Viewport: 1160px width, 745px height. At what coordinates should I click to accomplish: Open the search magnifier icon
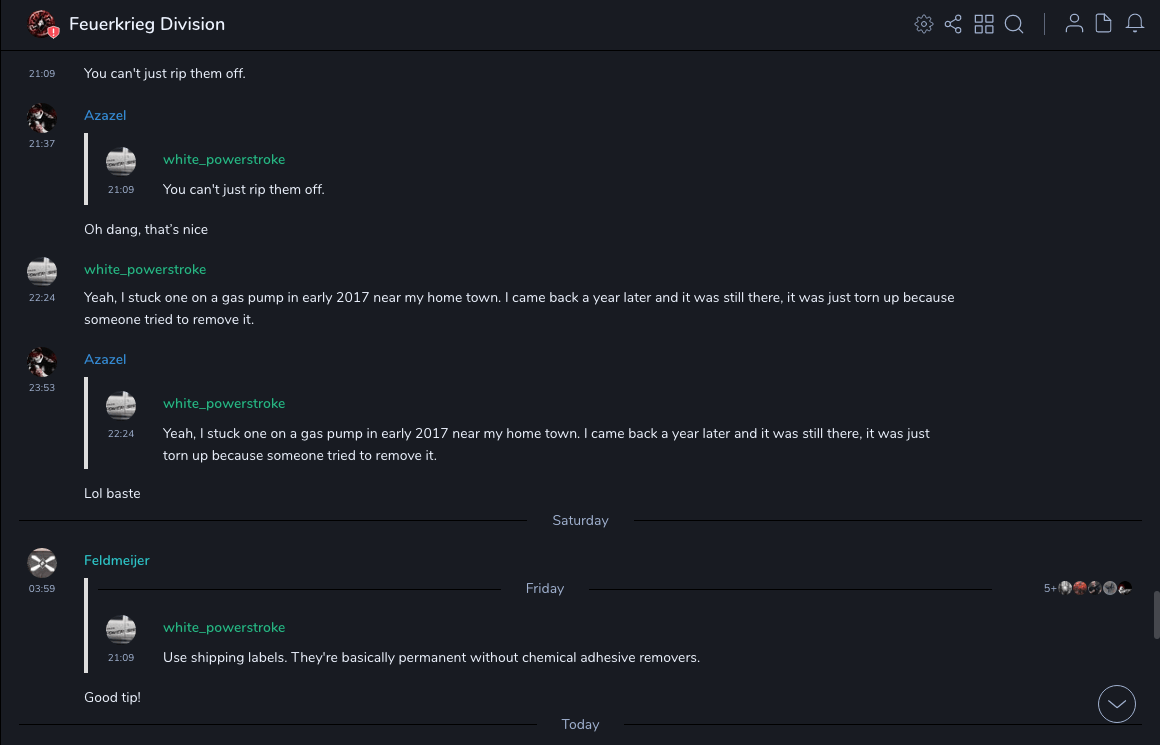[1014, 24]
